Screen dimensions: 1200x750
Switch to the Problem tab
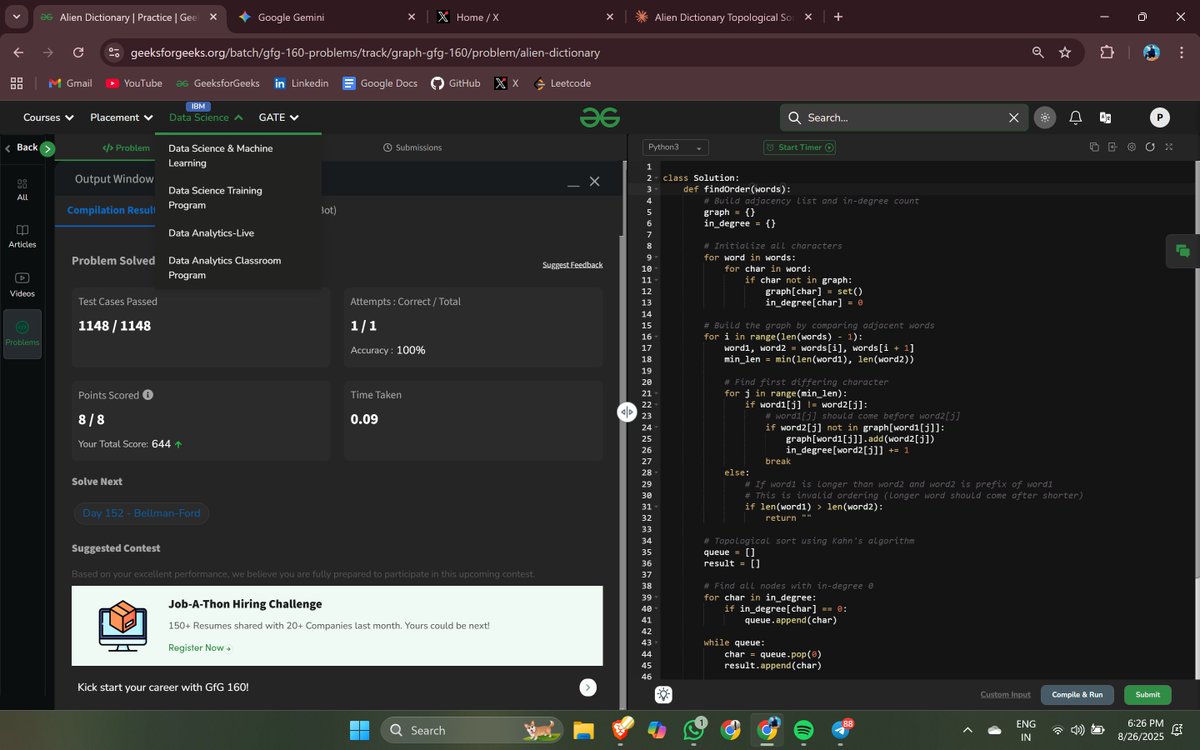(x=126, y=148)
